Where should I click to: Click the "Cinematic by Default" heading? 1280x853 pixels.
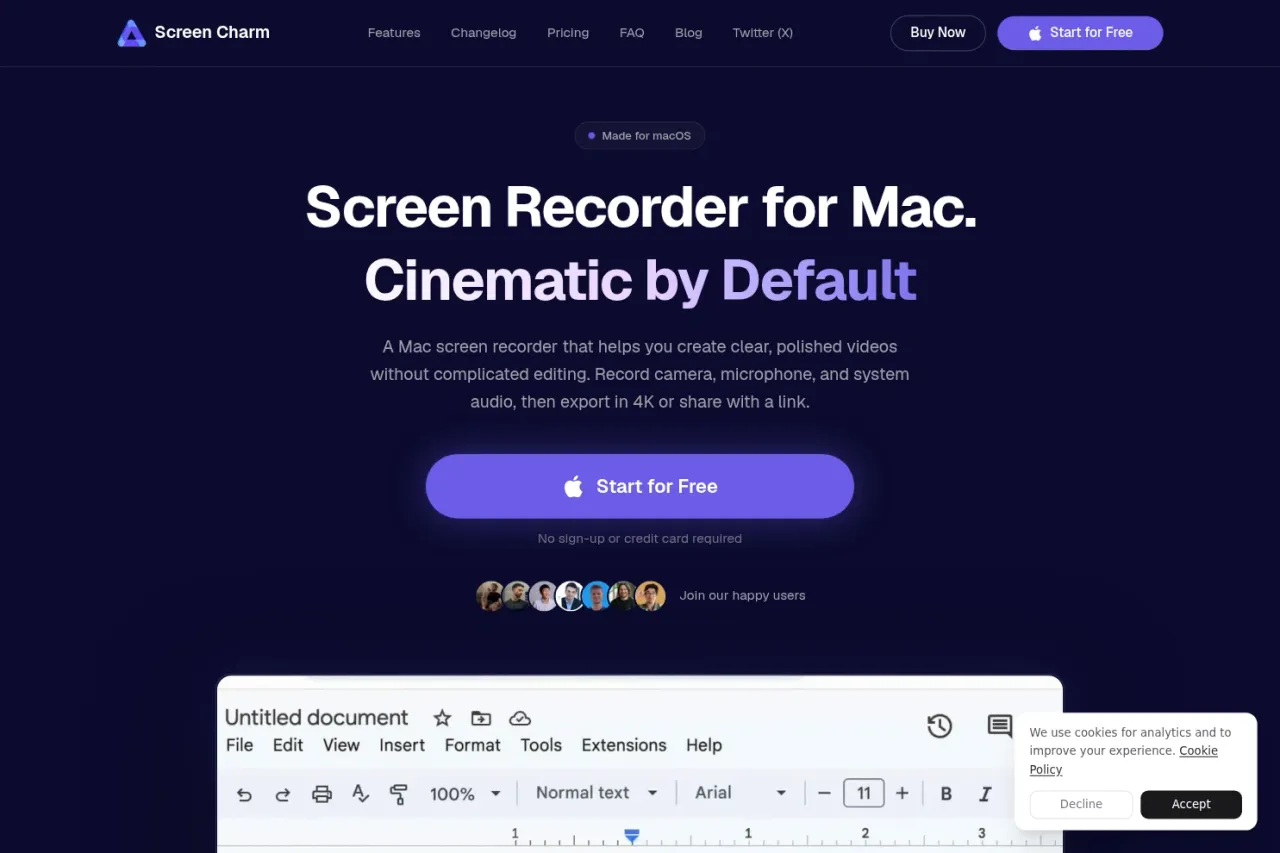tap(640, 280)
